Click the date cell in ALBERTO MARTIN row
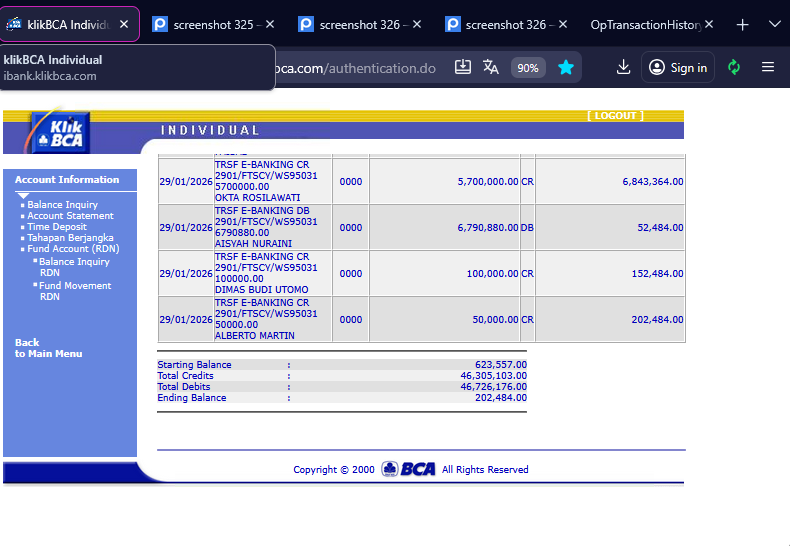Viewport: 790px width, 546px height. pos(186,319)
